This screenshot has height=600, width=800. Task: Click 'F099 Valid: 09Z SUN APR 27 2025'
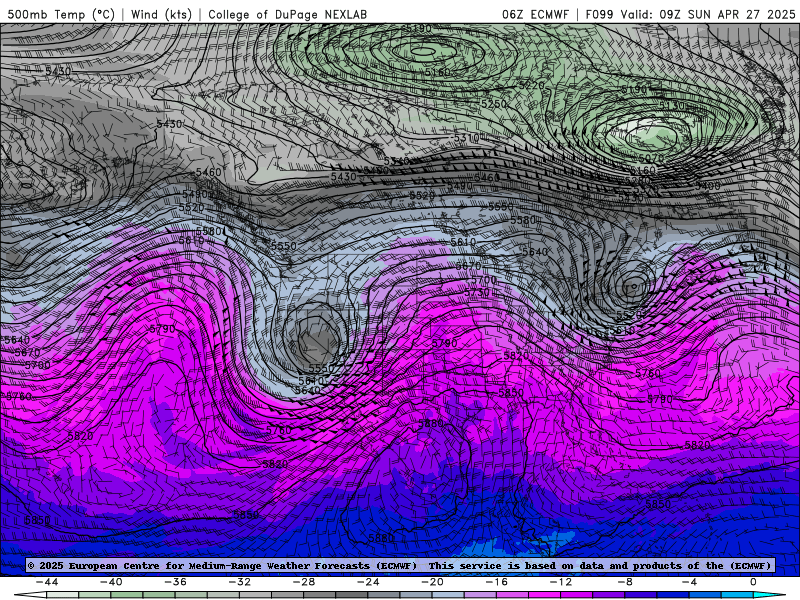[x=690, y=14]
